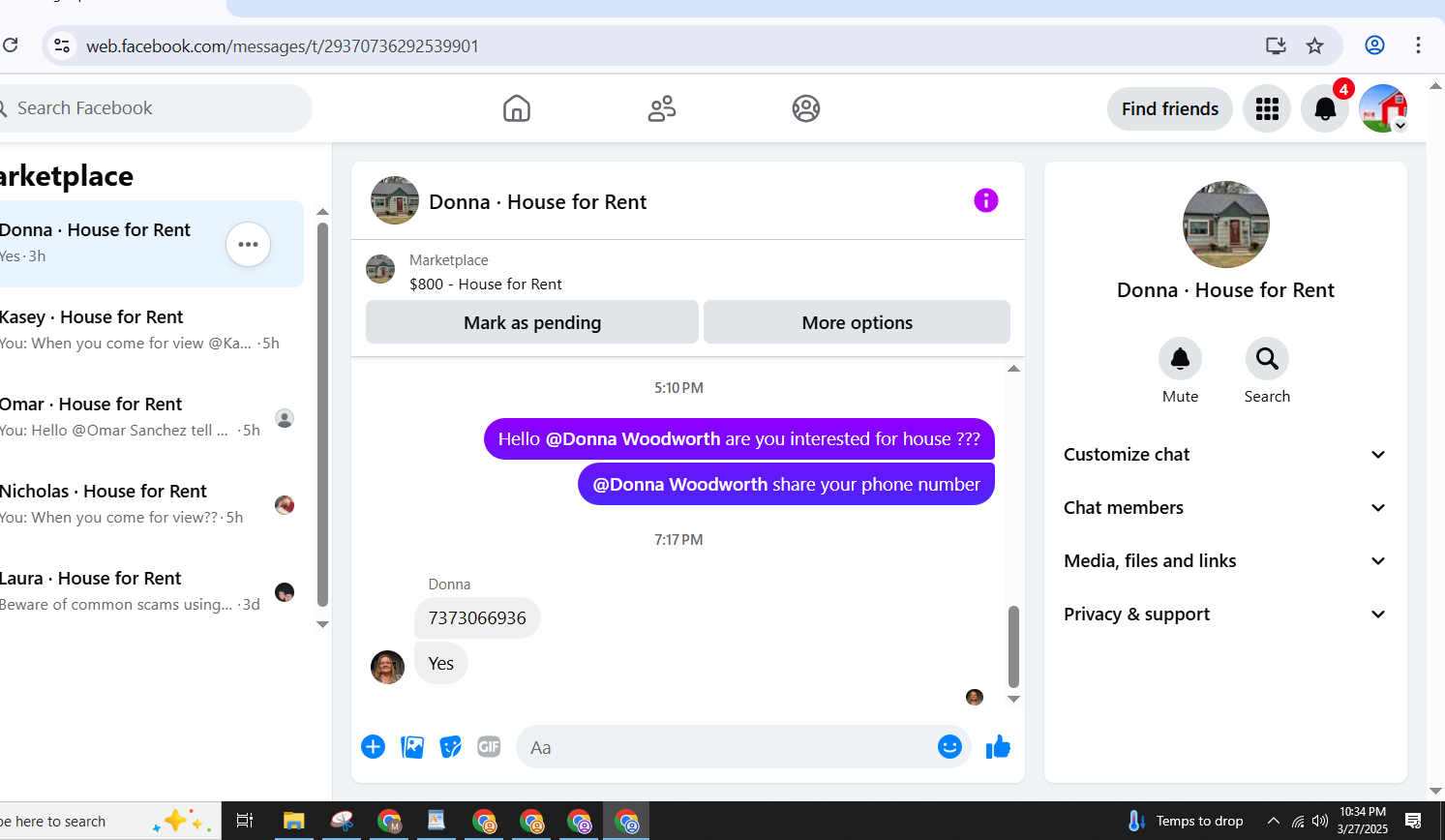Click the conversation list scrollbar
Screen dimensions: 1445x840
[x=322, y=416]
